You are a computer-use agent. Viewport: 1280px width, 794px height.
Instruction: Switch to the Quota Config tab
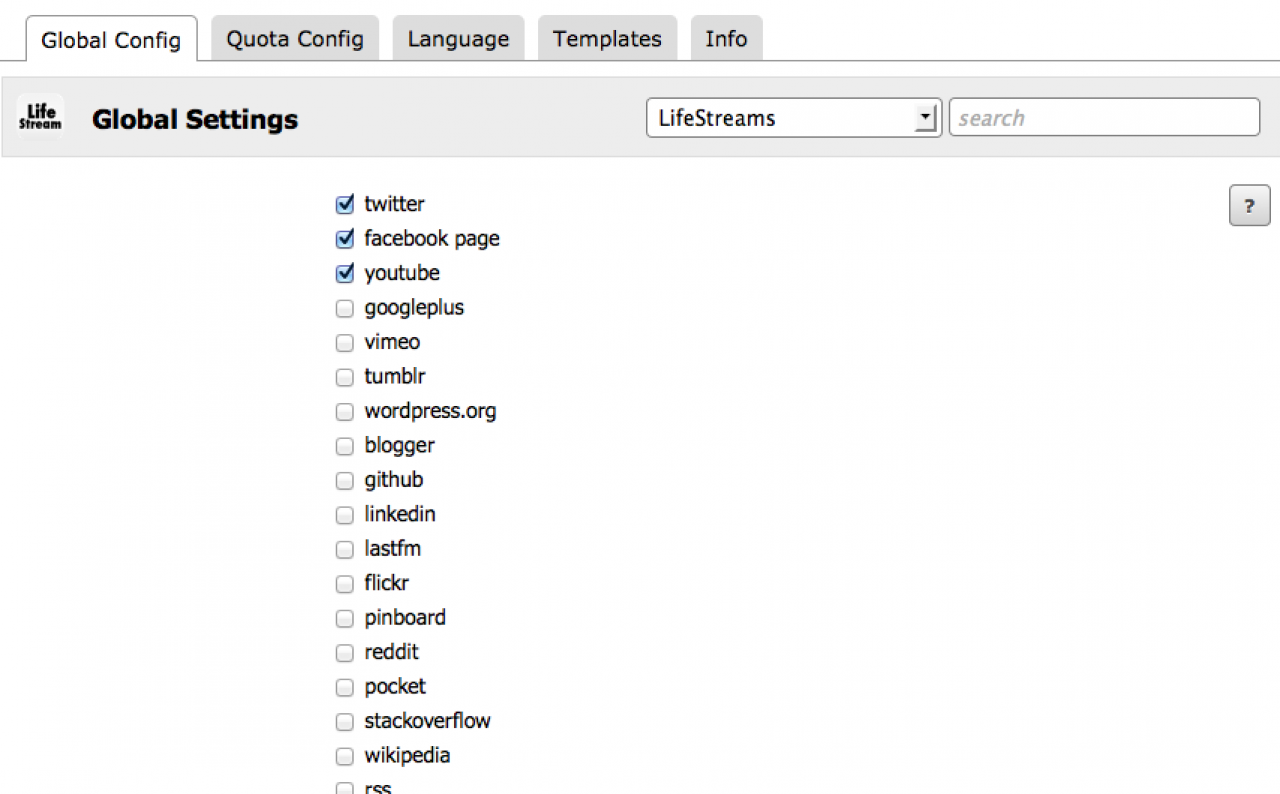(x=295, y=39)
